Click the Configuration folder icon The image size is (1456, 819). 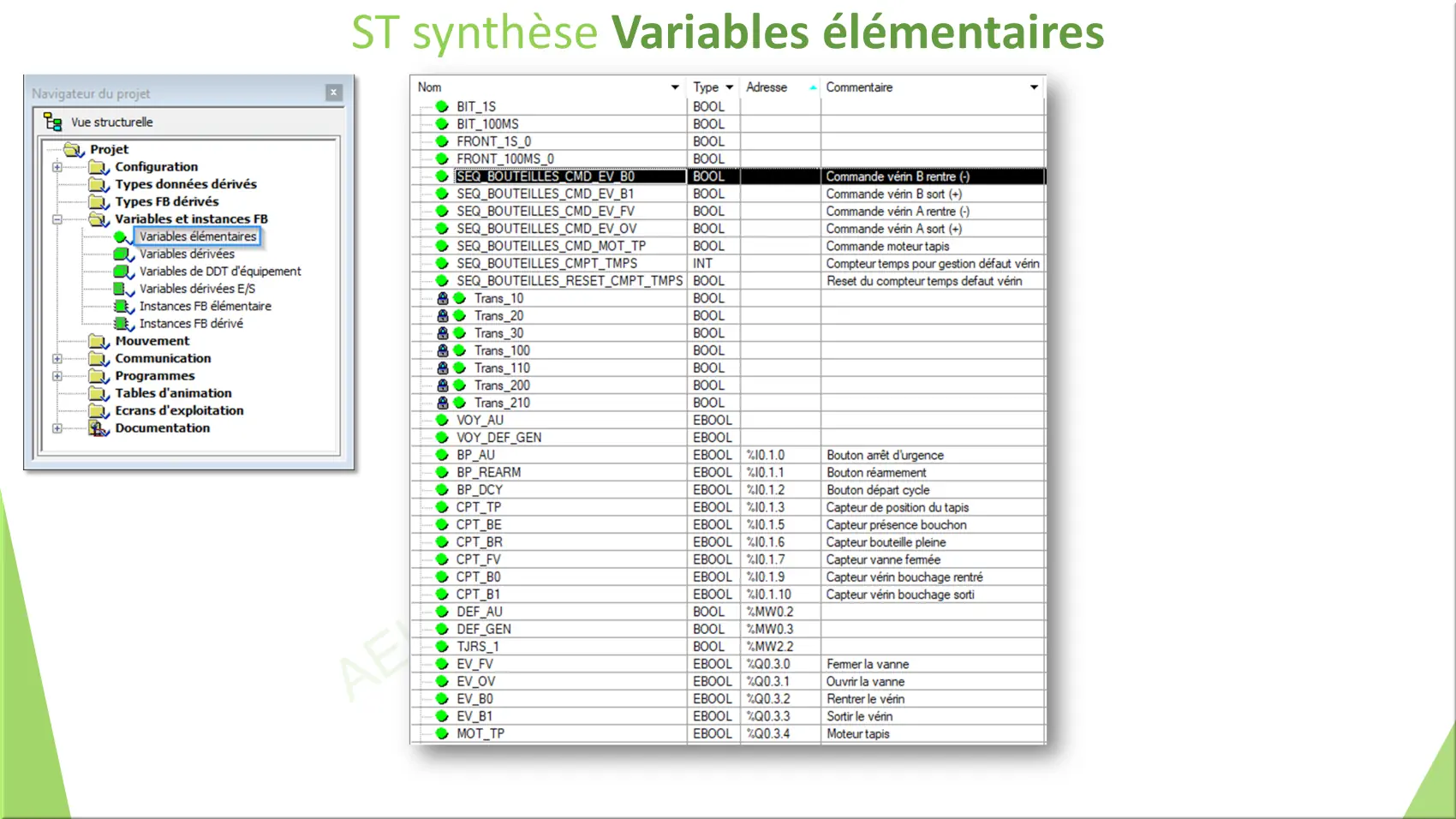tap(98, 167)
